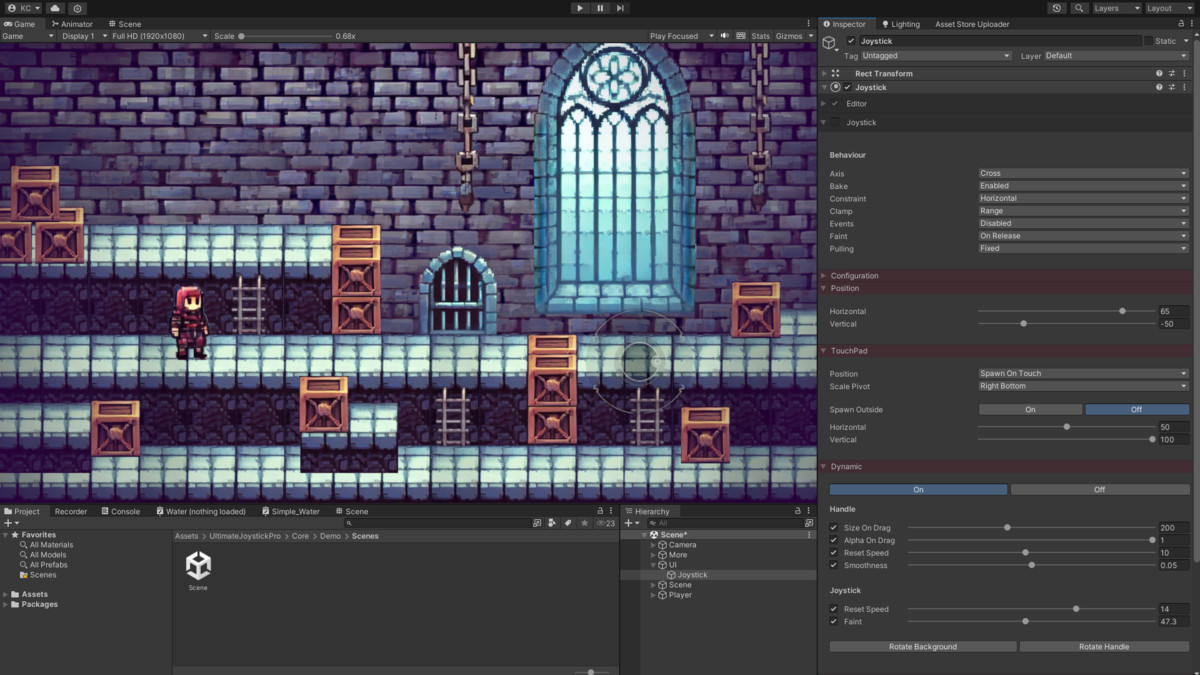Click the Step frame button
Viewport: 1200px width, 675px height.
tap(620, 8)
